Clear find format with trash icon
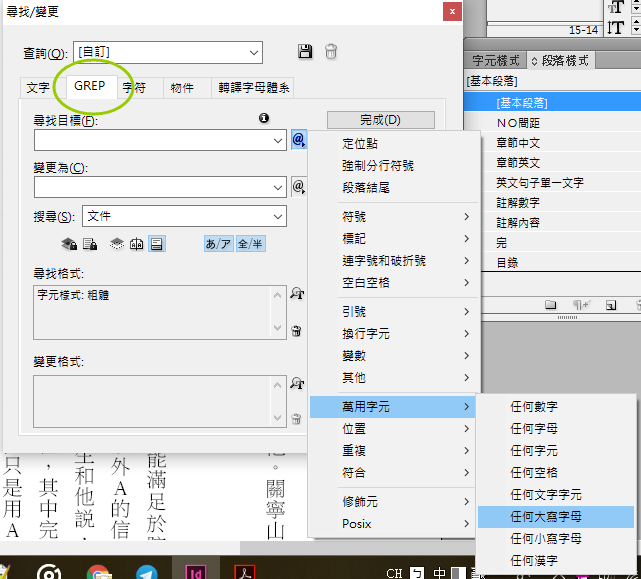This screenshot has height=579, width=641. (296, 330)
